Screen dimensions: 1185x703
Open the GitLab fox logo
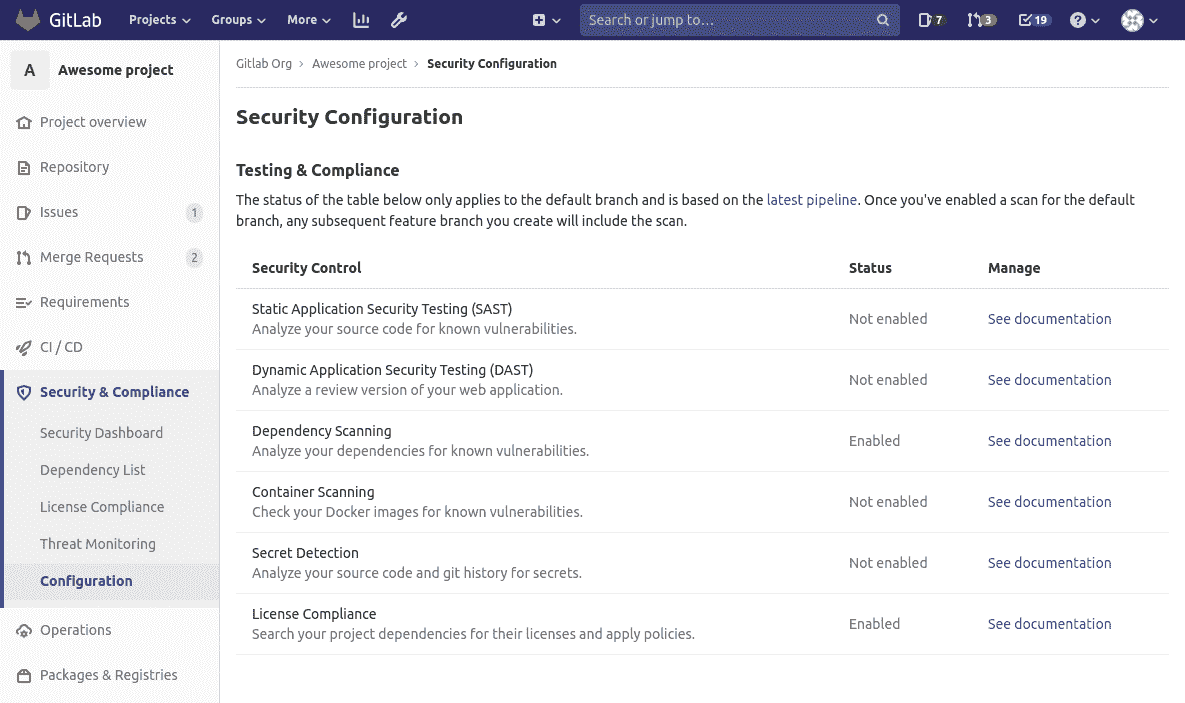(x=30, y=19)
